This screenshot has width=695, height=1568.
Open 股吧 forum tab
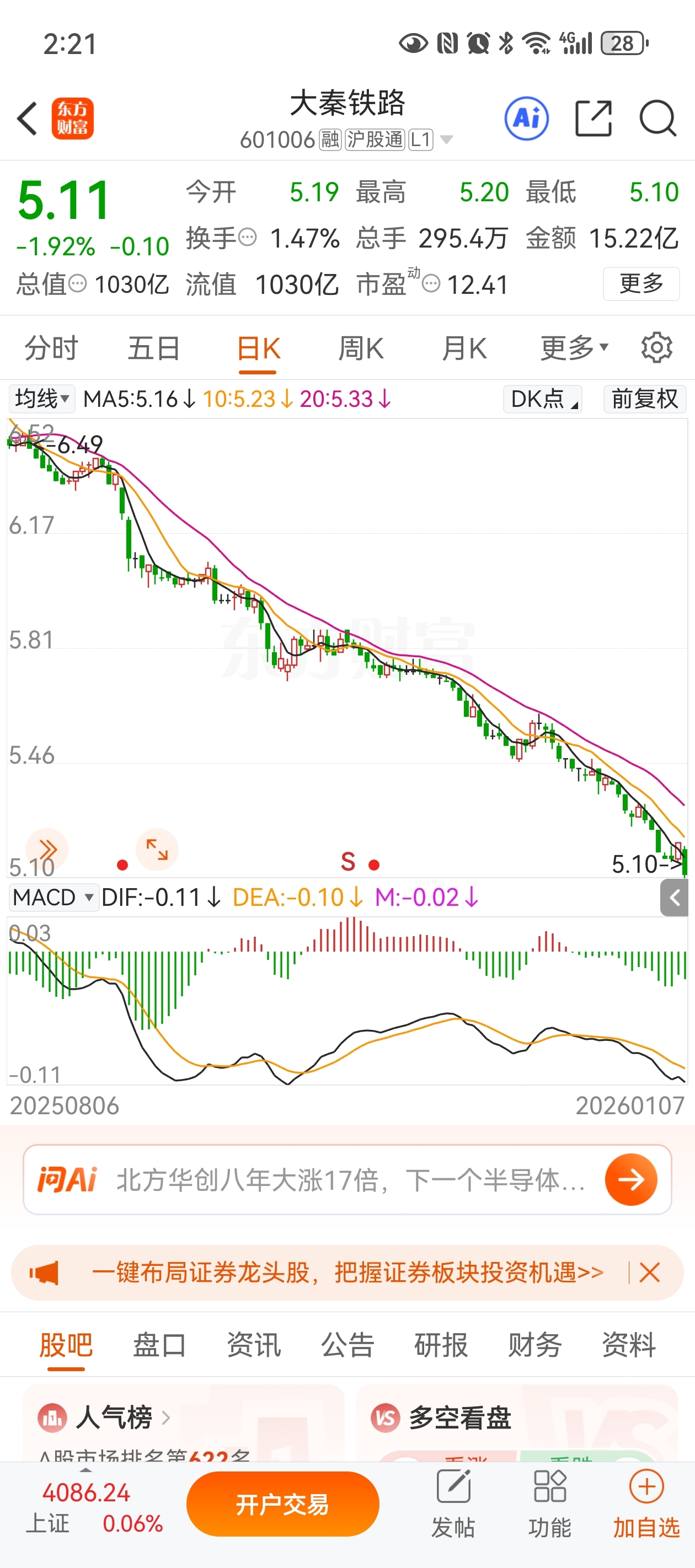[x=66, y=1345]
